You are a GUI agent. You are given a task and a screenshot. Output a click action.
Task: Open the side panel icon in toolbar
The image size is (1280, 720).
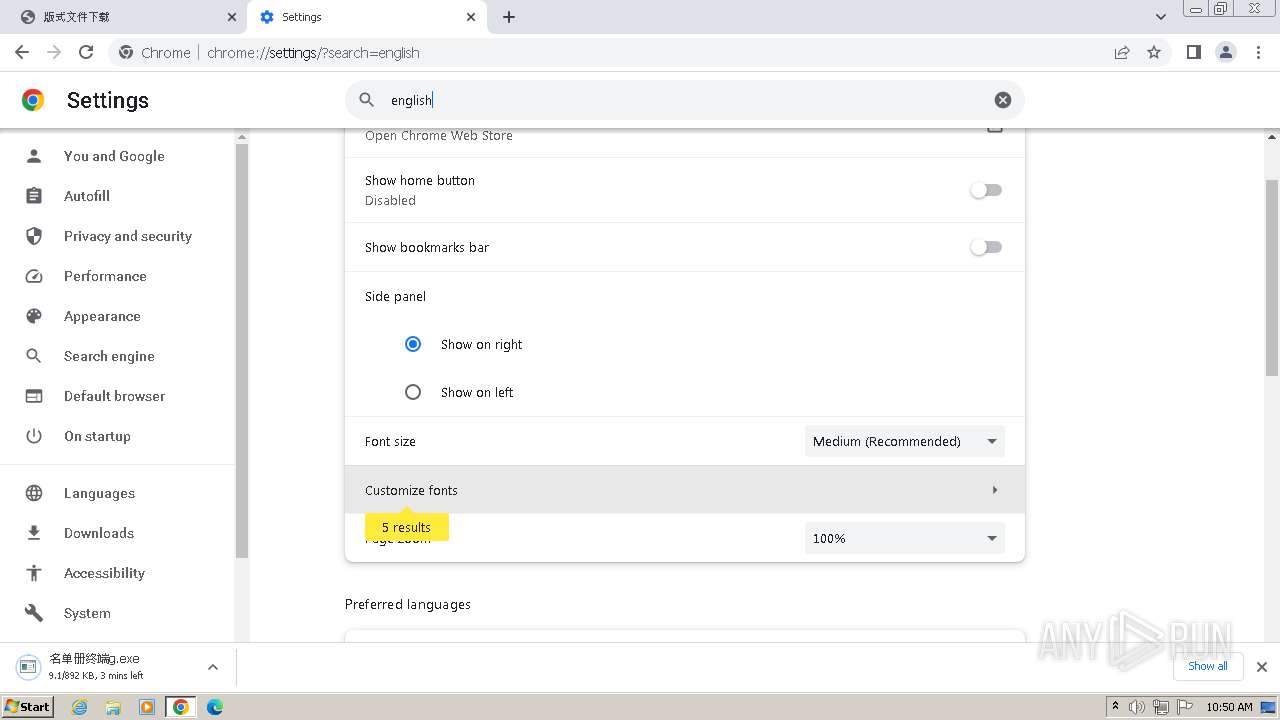[1193, 53]
